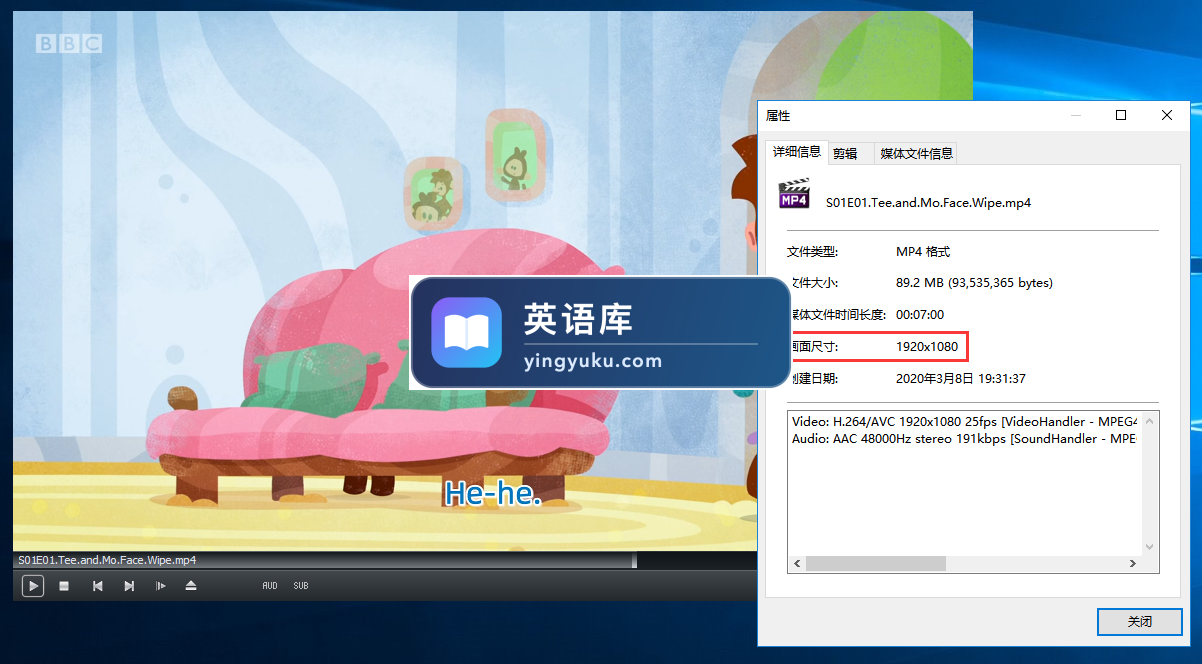Play the video in the player
Image resolution: width=1202 pixels, height=664 pixels.
[33, 586]
